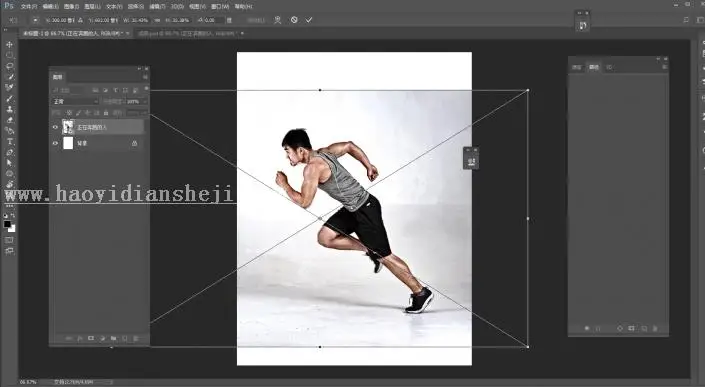
Task: Toggle lock all padlock icon
Action: [x=106, y=113]
